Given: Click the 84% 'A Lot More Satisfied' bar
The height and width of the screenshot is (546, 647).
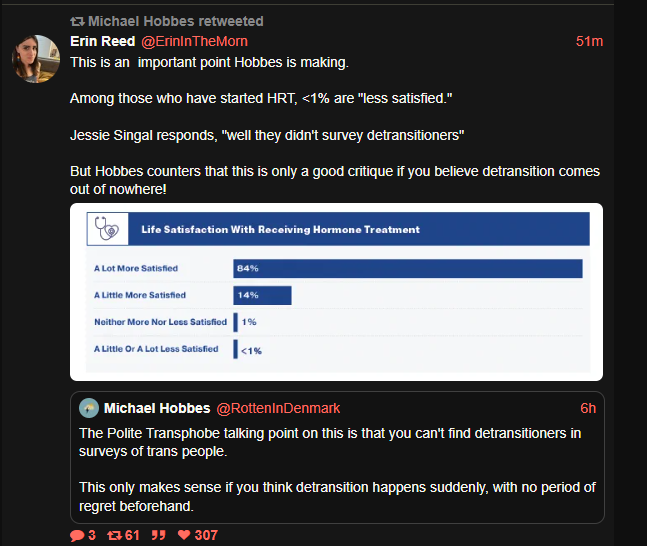Looking at the screenshot, I should coord(407,268).
